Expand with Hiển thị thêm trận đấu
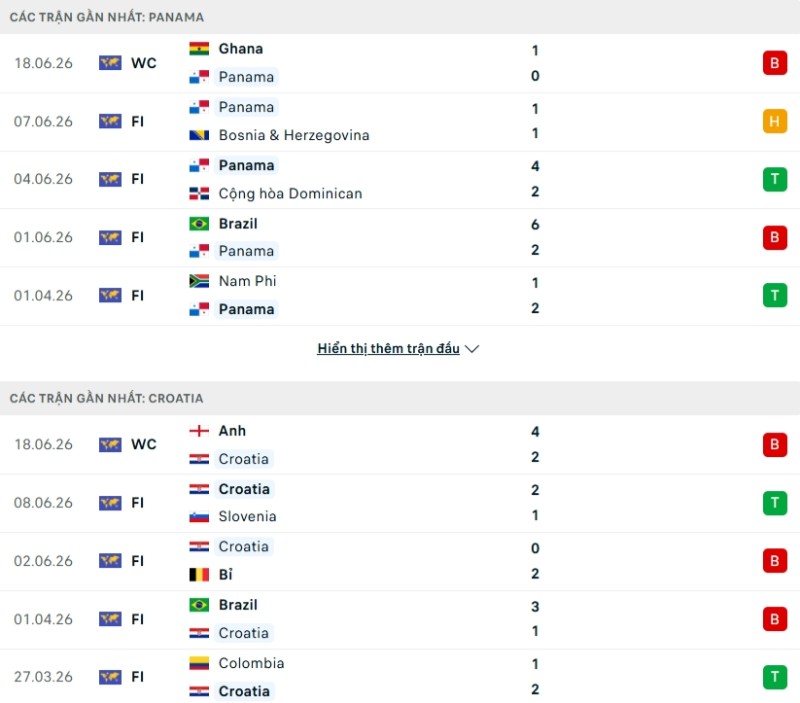 (388, 348)
